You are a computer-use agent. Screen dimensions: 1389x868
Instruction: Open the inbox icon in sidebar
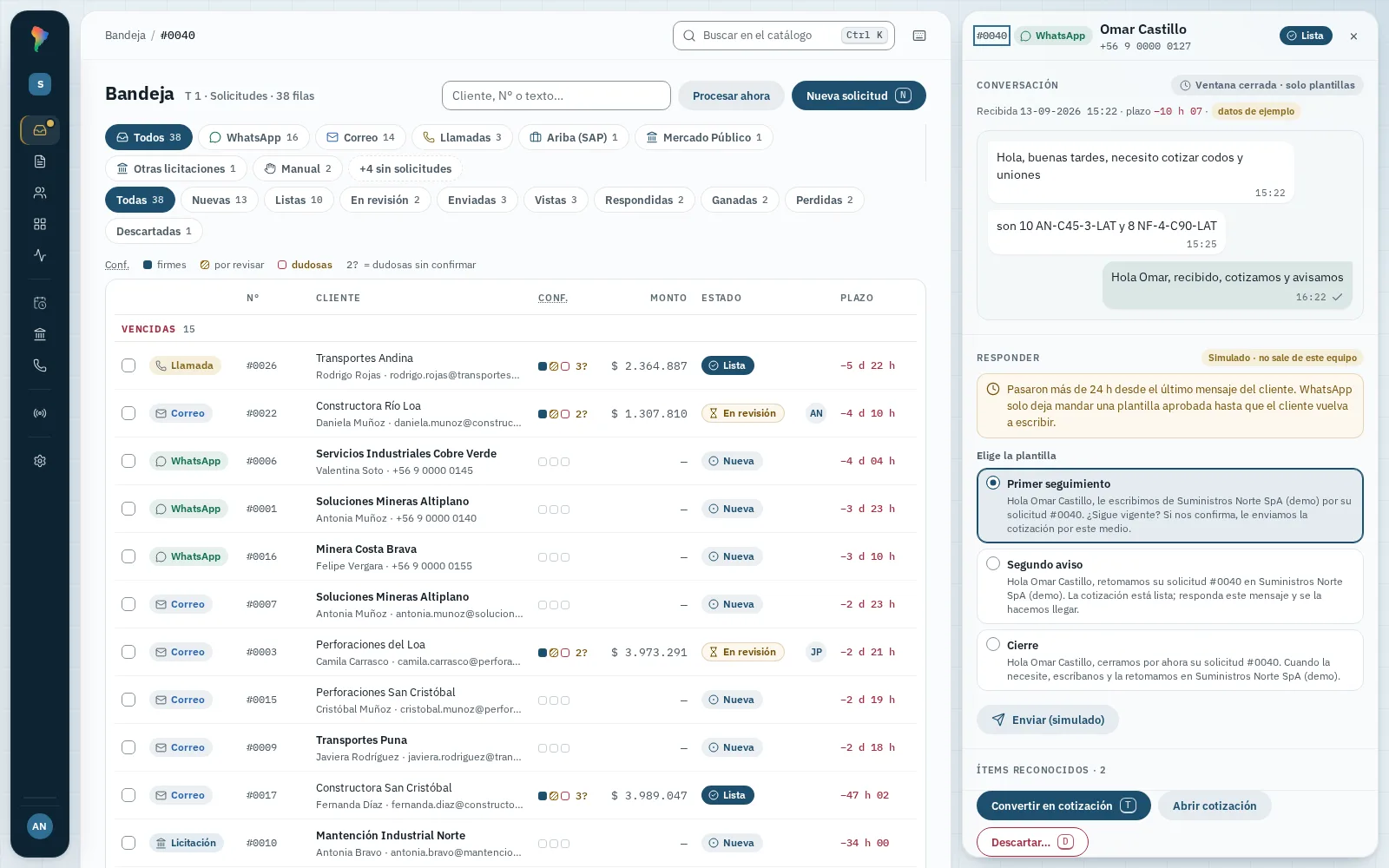coord(40,130)
